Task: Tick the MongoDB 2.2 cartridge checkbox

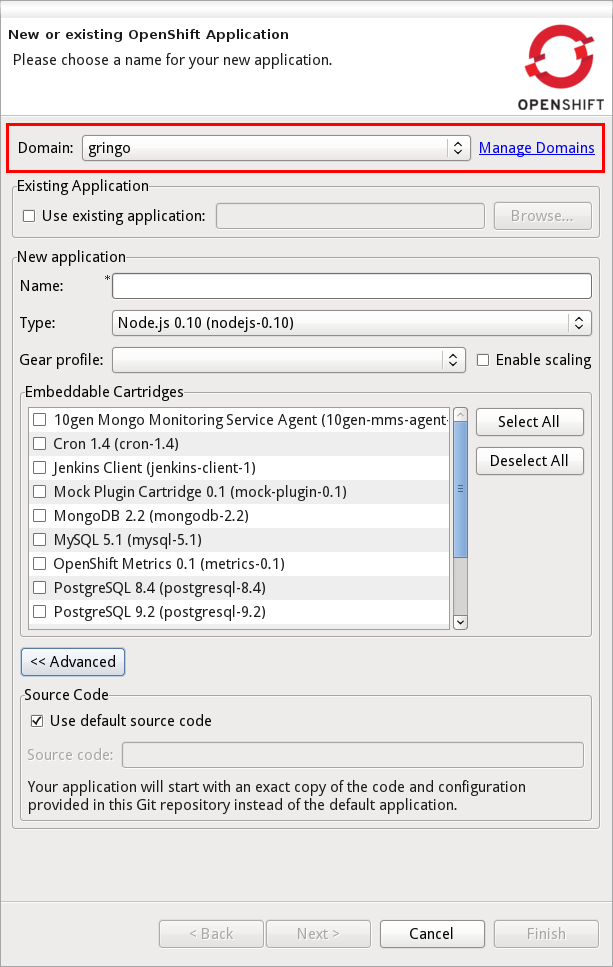Action: coord(40,516)
